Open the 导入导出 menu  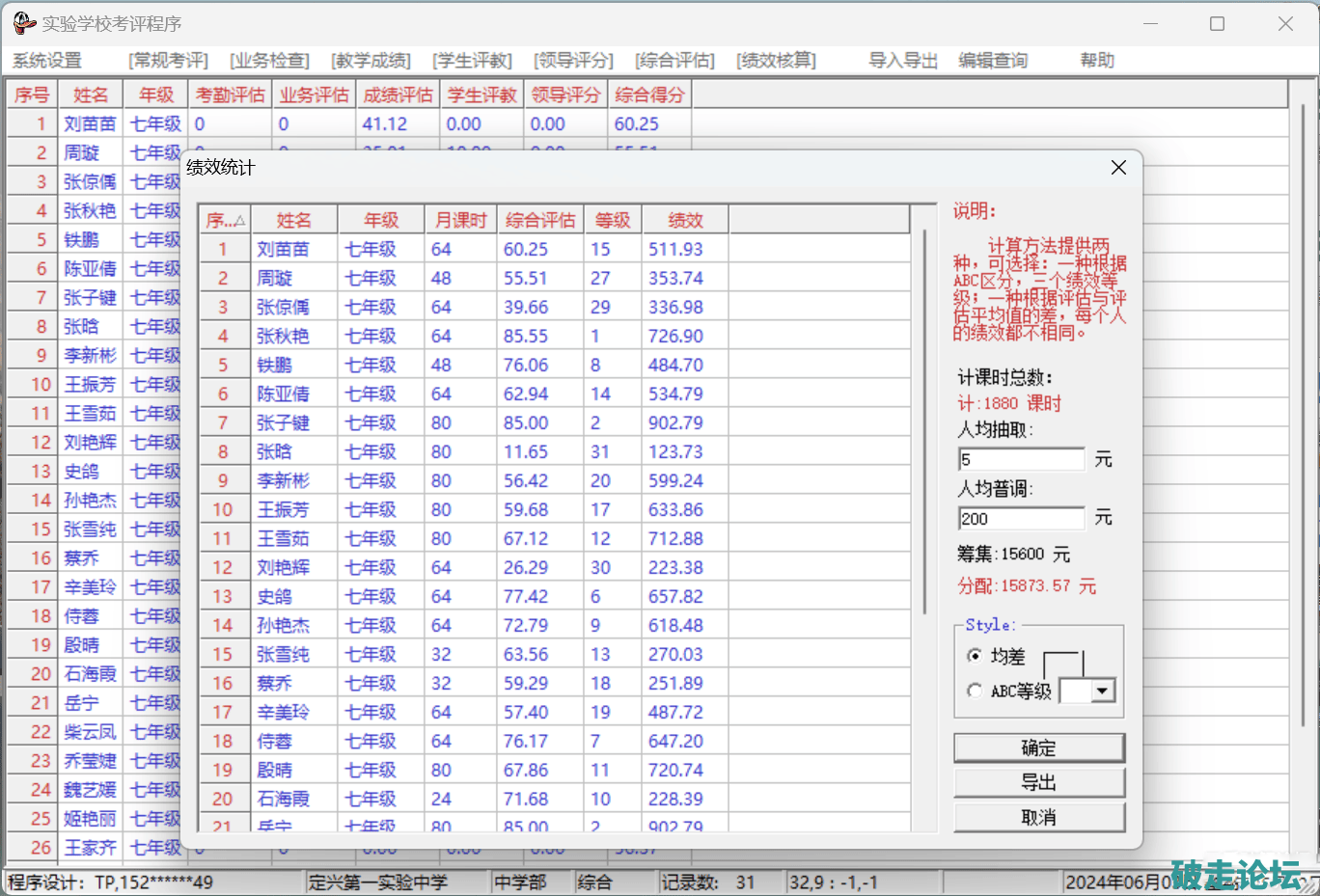902,61
